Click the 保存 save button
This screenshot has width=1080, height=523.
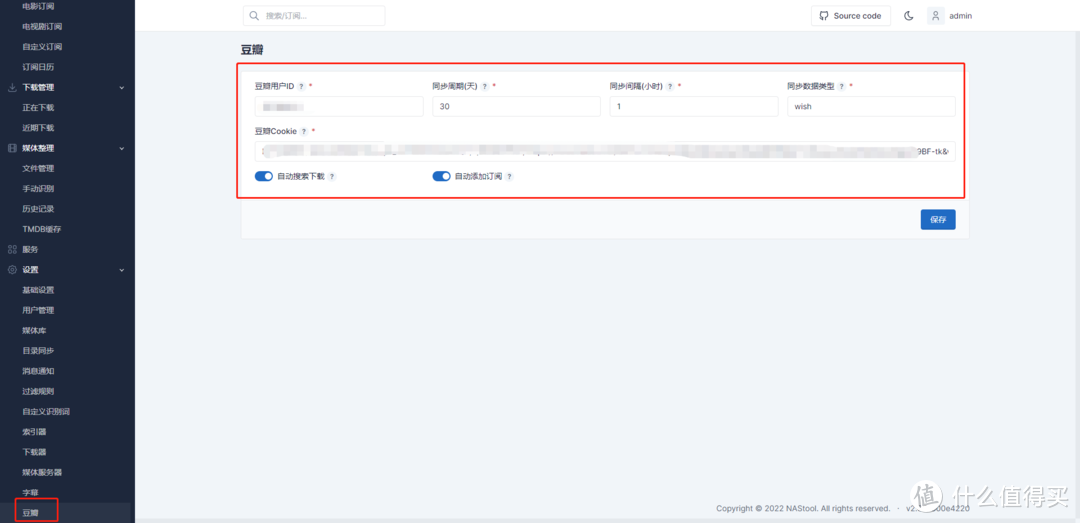point(937,219)
